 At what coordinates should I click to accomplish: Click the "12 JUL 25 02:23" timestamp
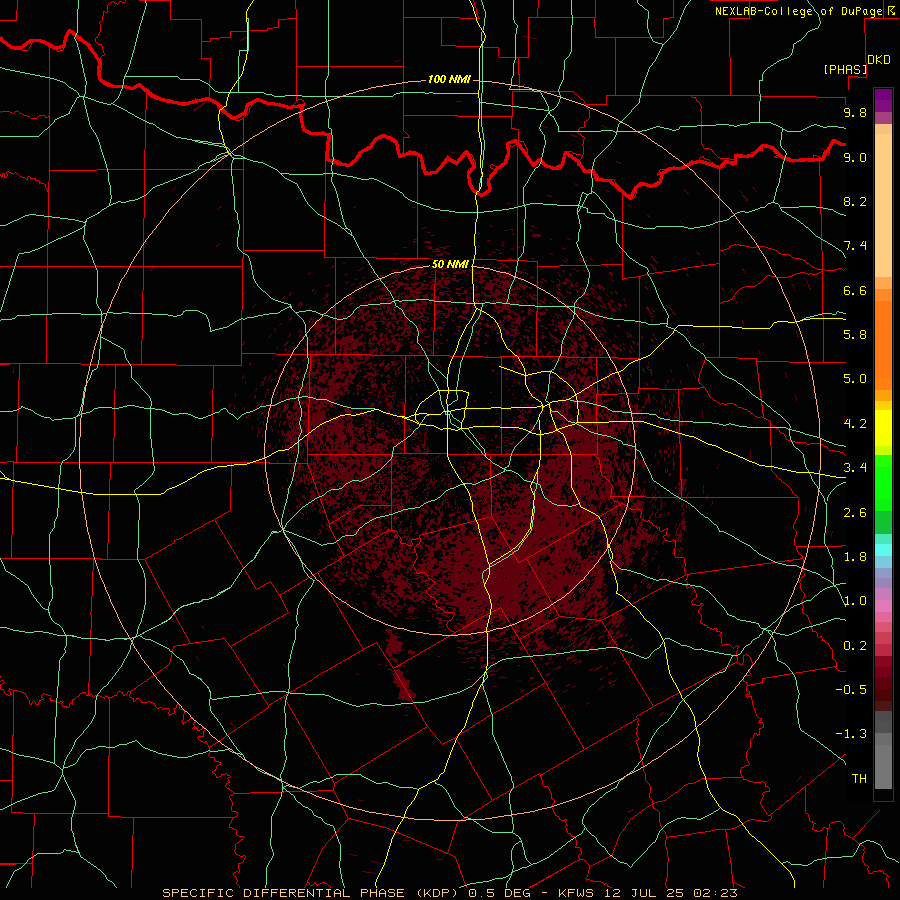click(x=670, y=893)
